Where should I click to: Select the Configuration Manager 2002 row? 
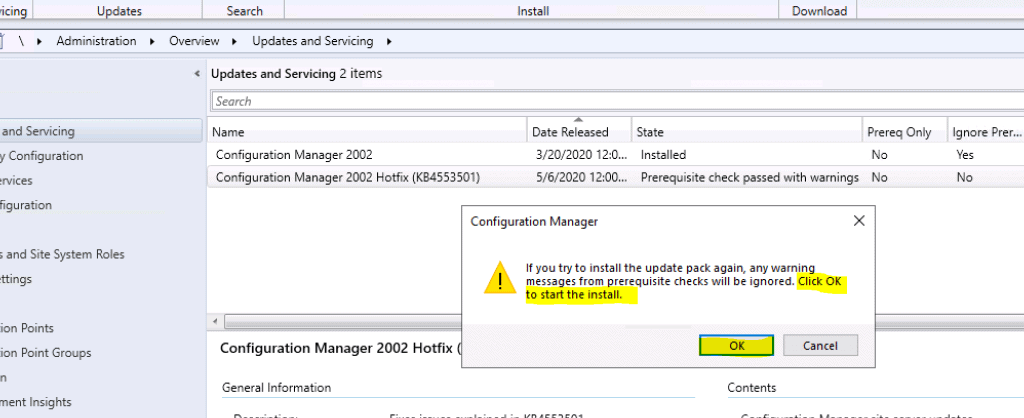[615, 155]
